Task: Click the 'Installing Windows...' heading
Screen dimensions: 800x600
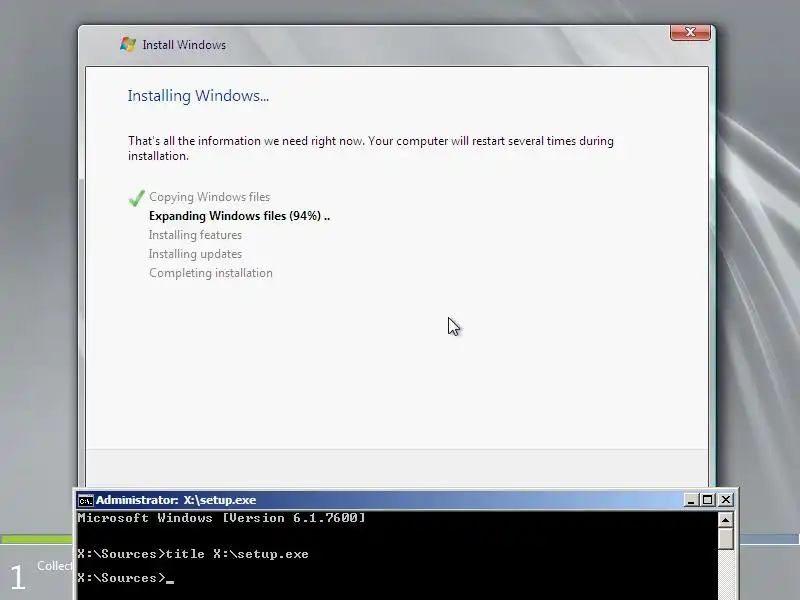Action: [198, 96]
